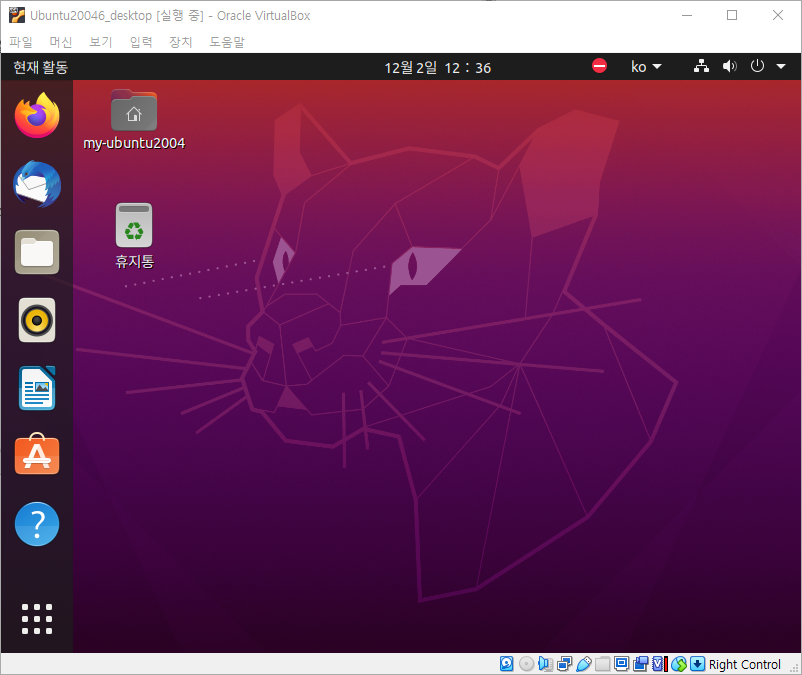Click the display settings status icon

(x=621, y=664)
